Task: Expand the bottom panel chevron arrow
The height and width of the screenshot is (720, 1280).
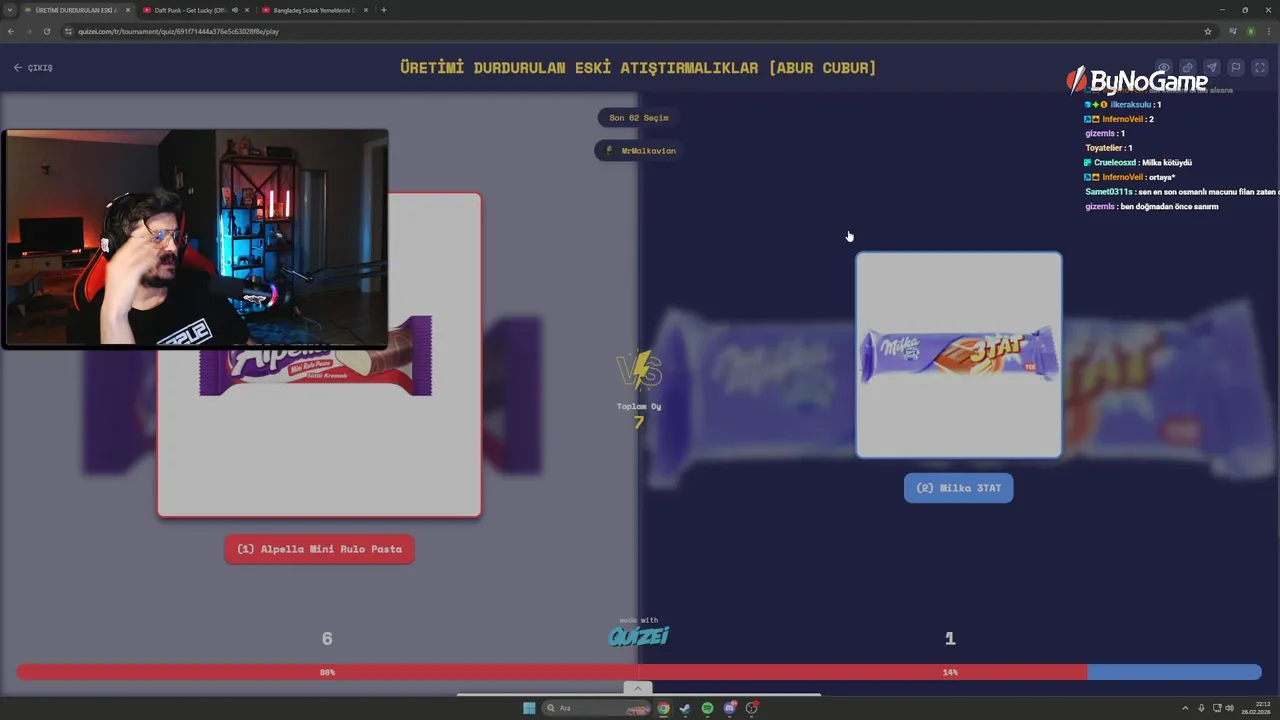Action: click(x=638, y=688)
